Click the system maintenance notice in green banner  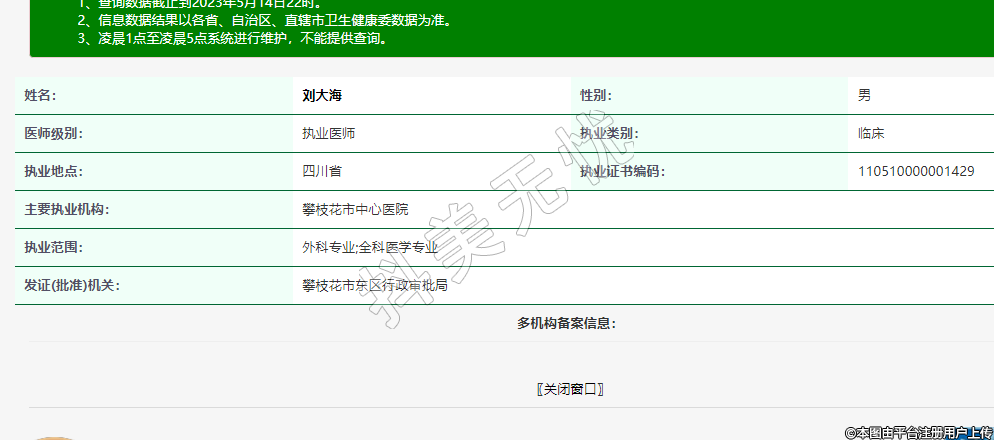point(232,38)
